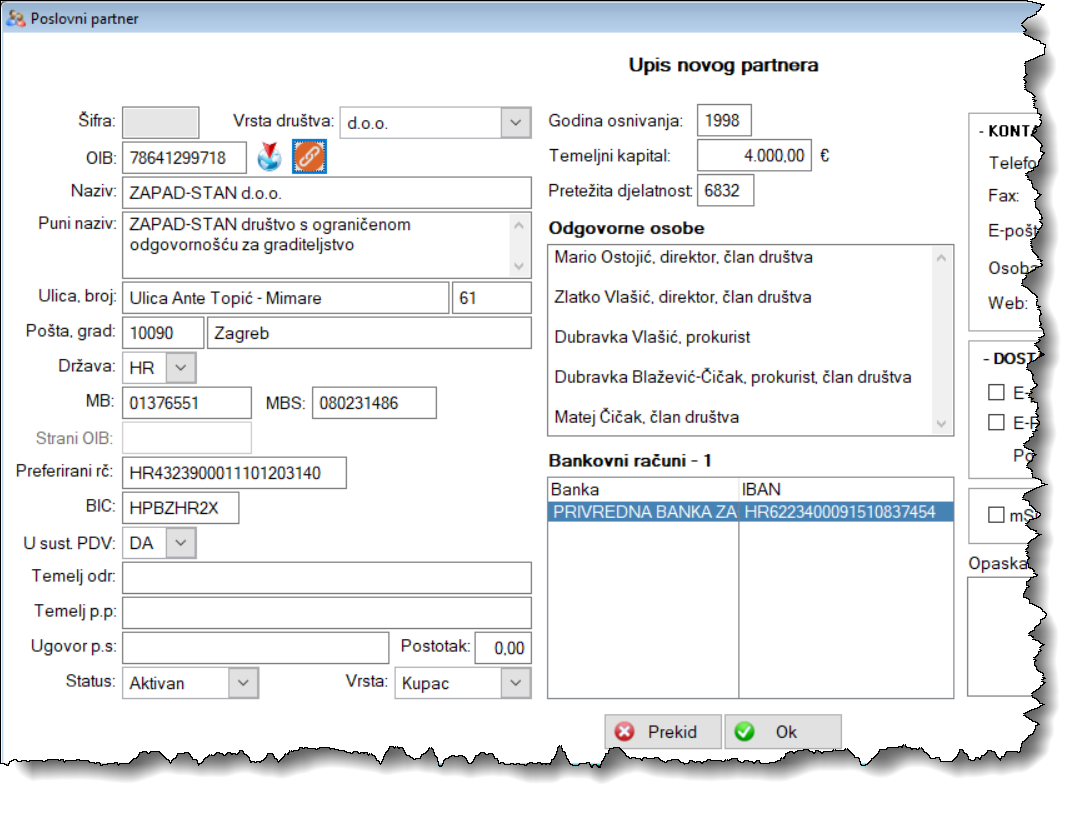Screen dimensions: 1086x814
Task: Open the Status Aktivan dropdown
Action: tap(243, 683)
